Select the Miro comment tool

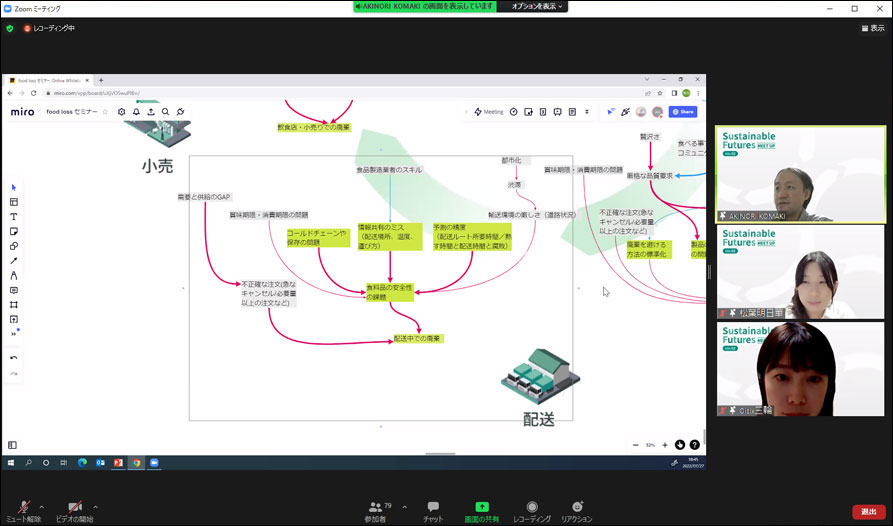point(14,290)
